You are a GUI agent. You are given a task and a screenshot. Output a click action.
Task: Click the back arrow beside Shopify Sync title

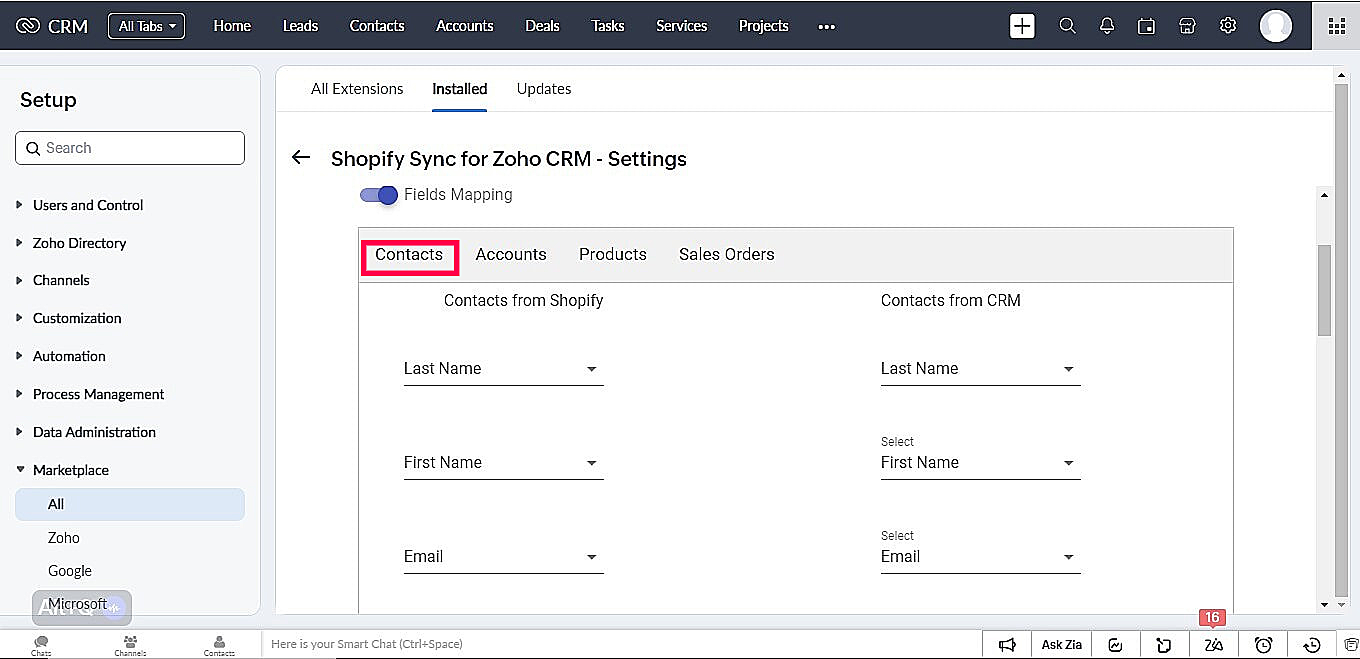pyautogui.click(x=300, y=158)
